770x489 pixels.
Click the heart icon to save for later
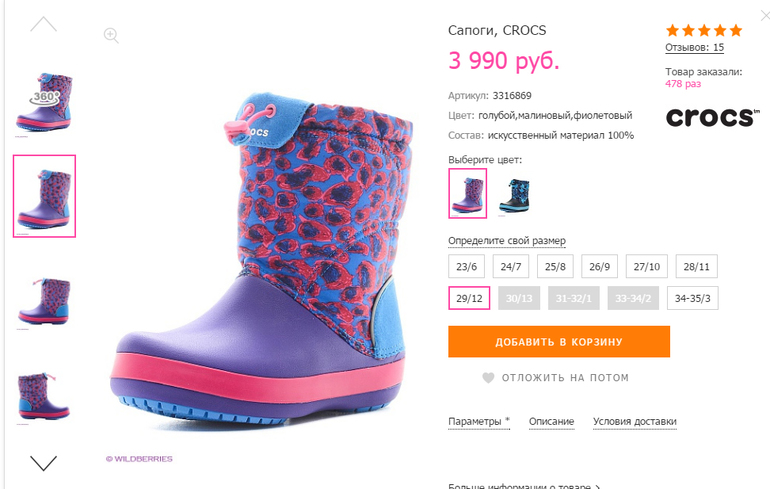pyautogui.click(x=488, y=378)
